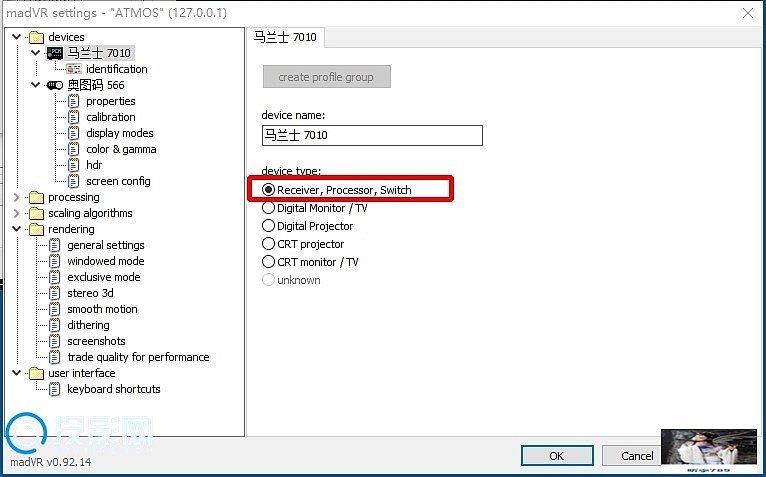Viewport: 766px width, 477px height.
Task: Click the rendering folder icon
Action: click(36, 229)
